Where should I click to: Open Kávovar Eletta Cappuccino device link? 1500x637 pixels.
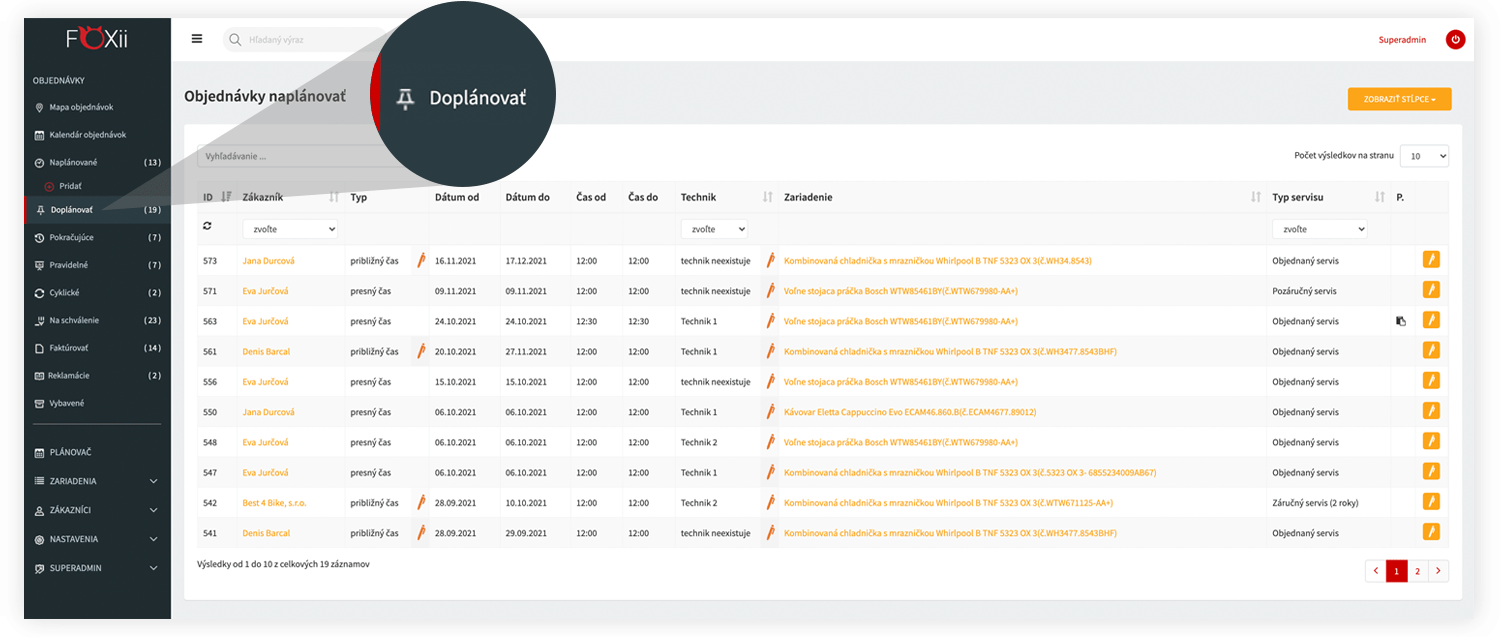tap(910, 412)
